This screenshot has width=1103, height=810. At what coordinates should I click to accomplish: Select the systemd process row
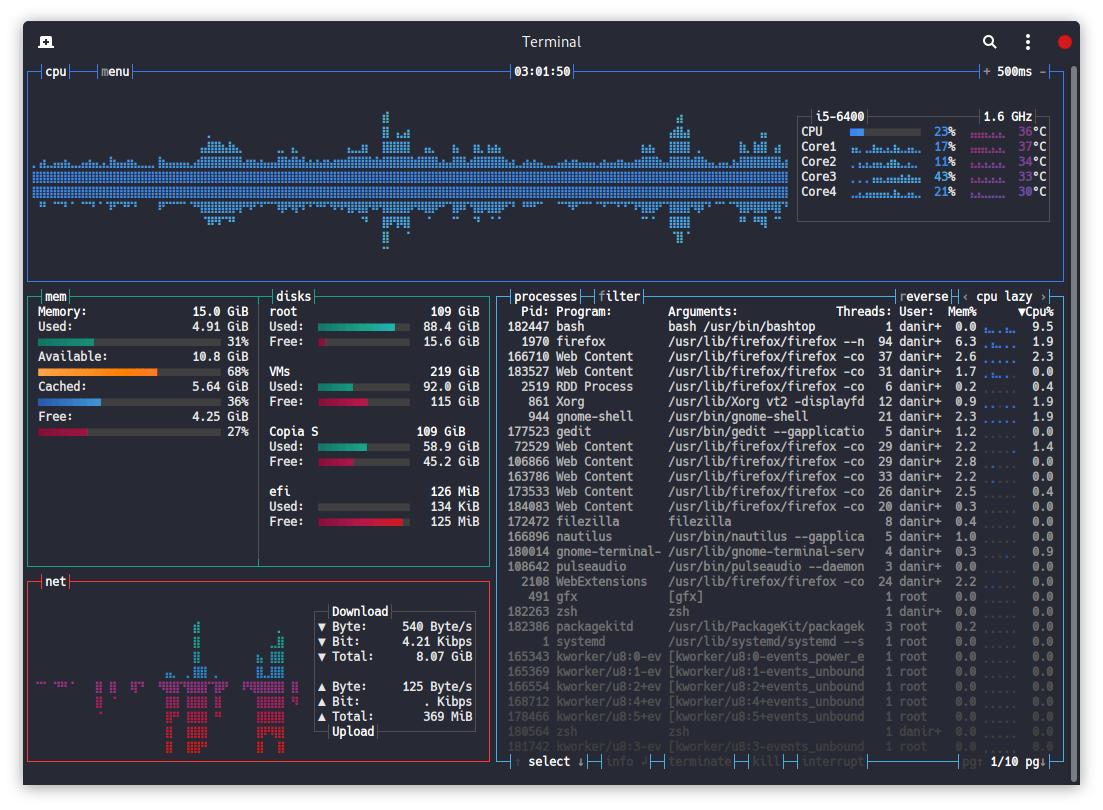pos(780,642)
